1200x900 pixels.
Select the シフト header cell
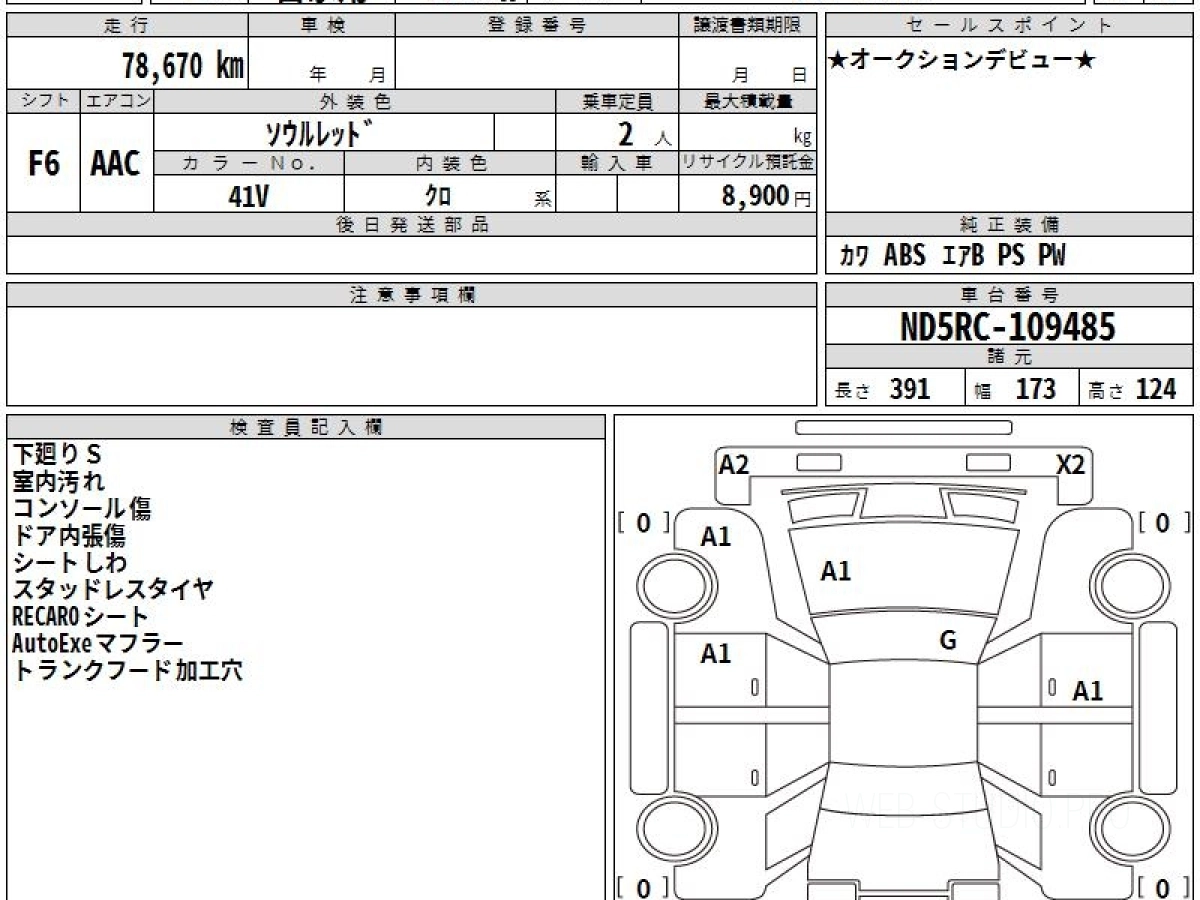44,101
